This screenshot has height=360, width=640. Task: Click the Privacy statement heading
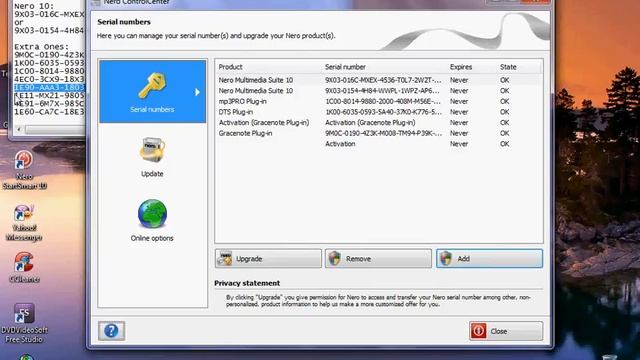[247, 283]
